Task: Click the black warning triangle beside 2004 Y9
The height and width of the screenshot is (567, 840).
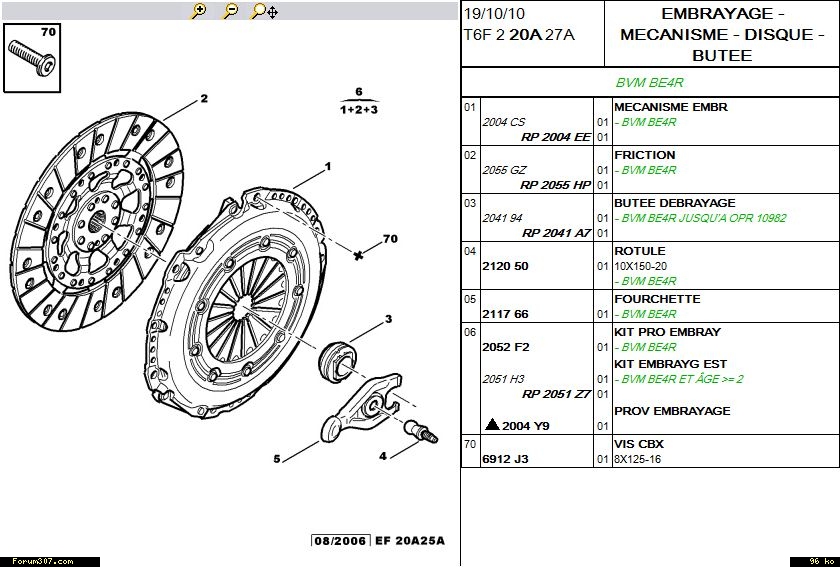Action: [x=491, y=426]
